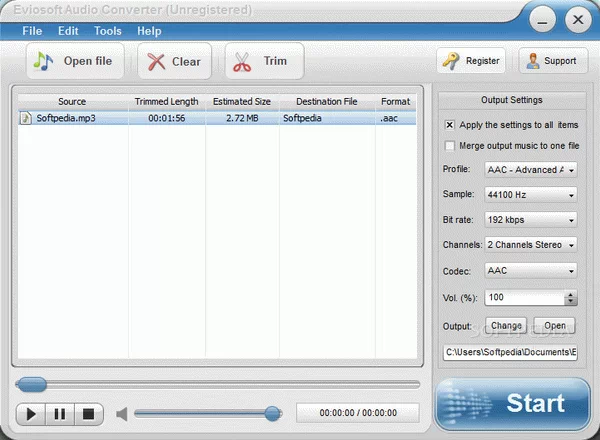Expand the Profile dropdown showing AAC

[x=531, y=169]
